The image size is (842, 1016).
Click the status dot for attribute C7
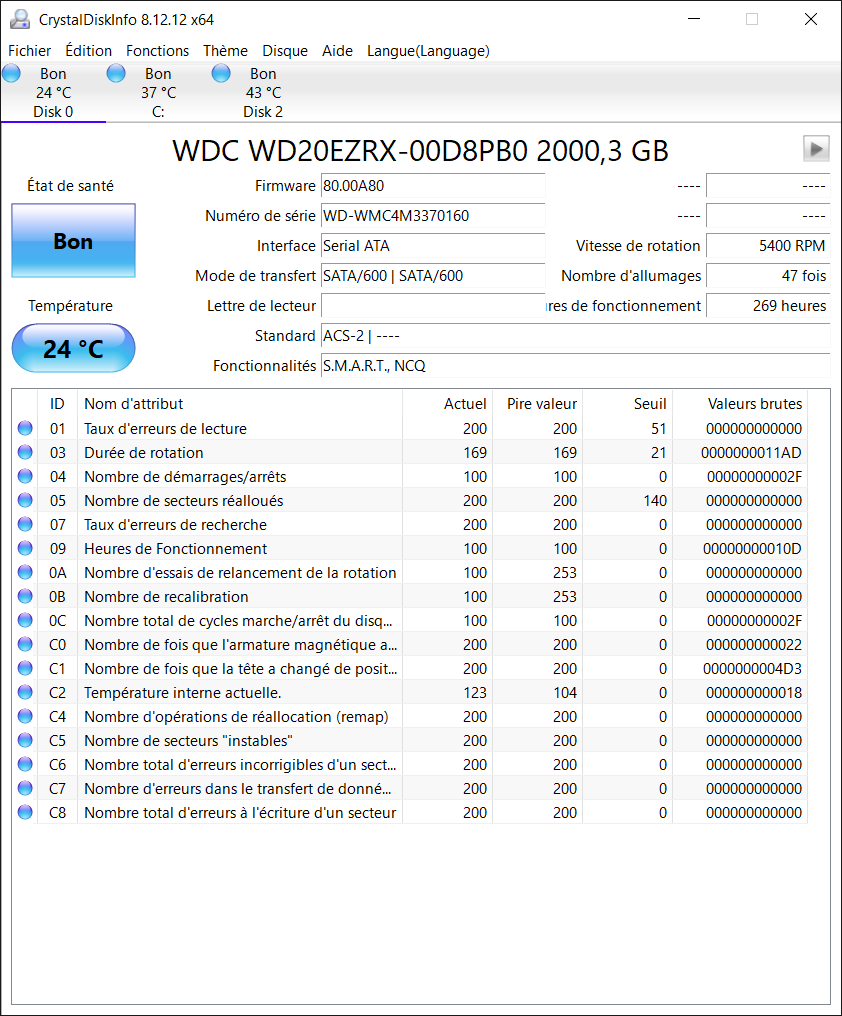25,788
